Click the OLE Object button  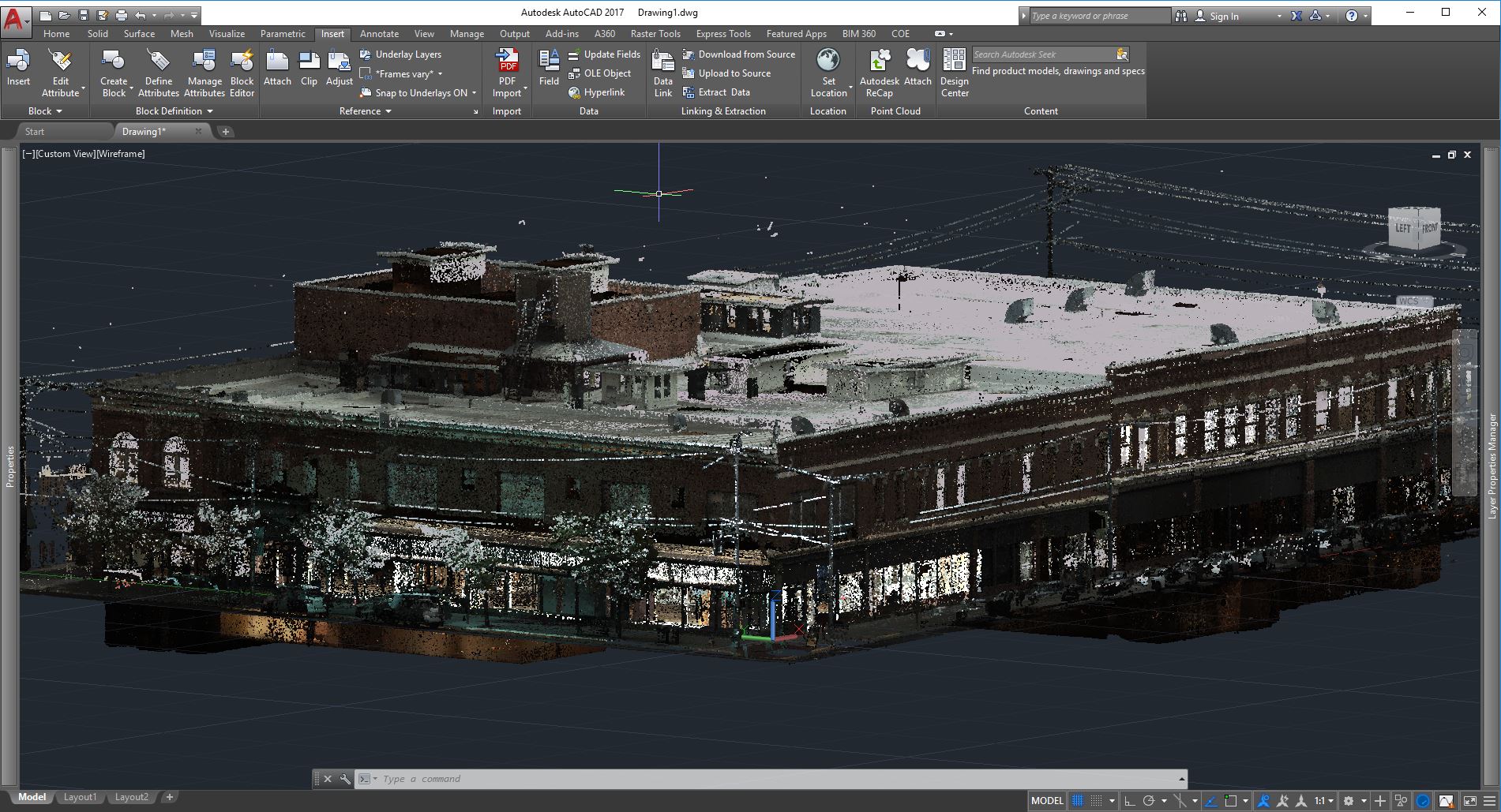pyautogui.click(x=599, y=73)
